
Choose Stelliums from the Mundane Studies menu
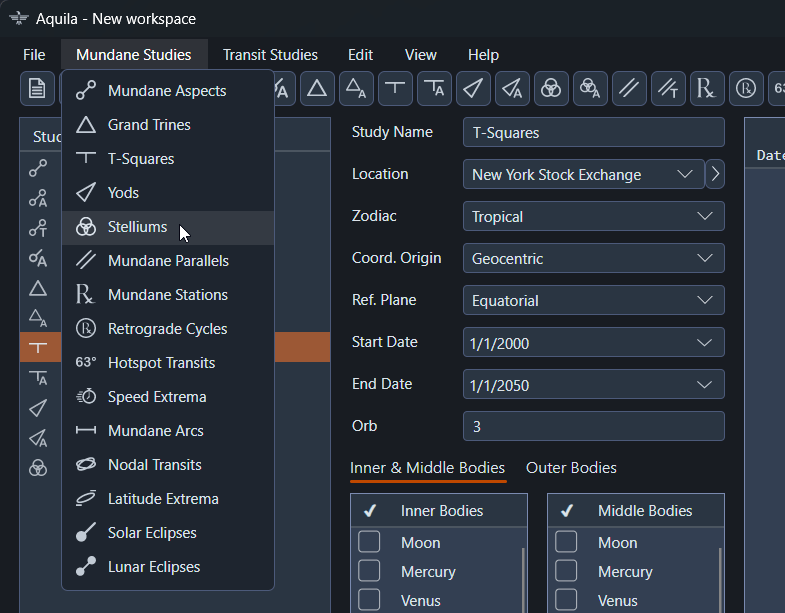[168, 227]
